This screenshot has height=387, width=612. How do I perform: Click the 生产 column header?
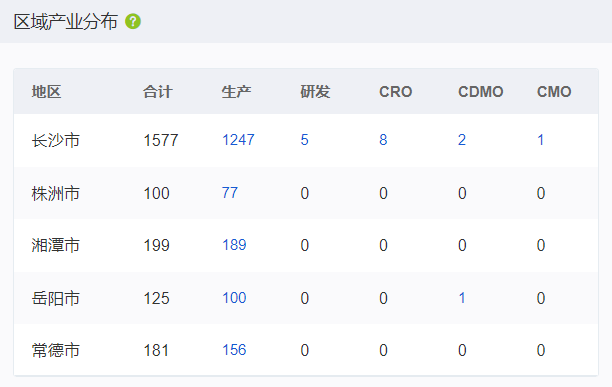236,92
